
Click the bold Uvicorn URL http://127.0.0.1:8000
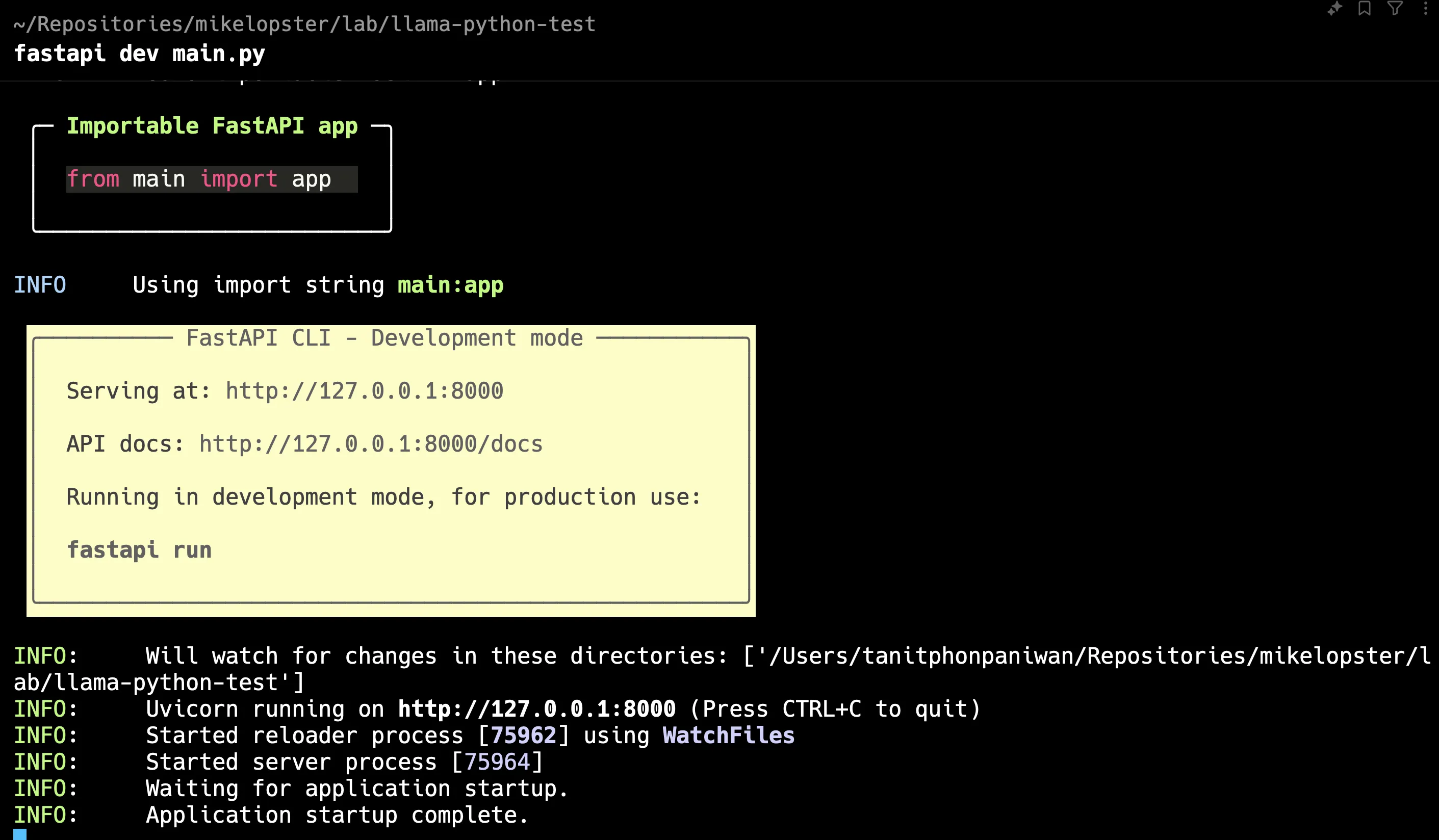[x=537, y=708]
